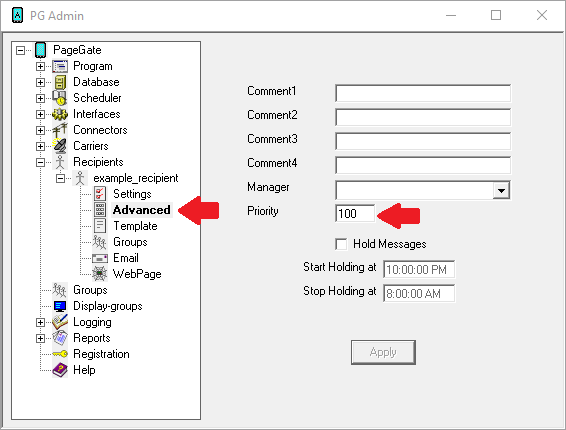Open the Email tree item
Viewport: 566px width, 430px height.
pyautogui.click(x=126, y=258)
